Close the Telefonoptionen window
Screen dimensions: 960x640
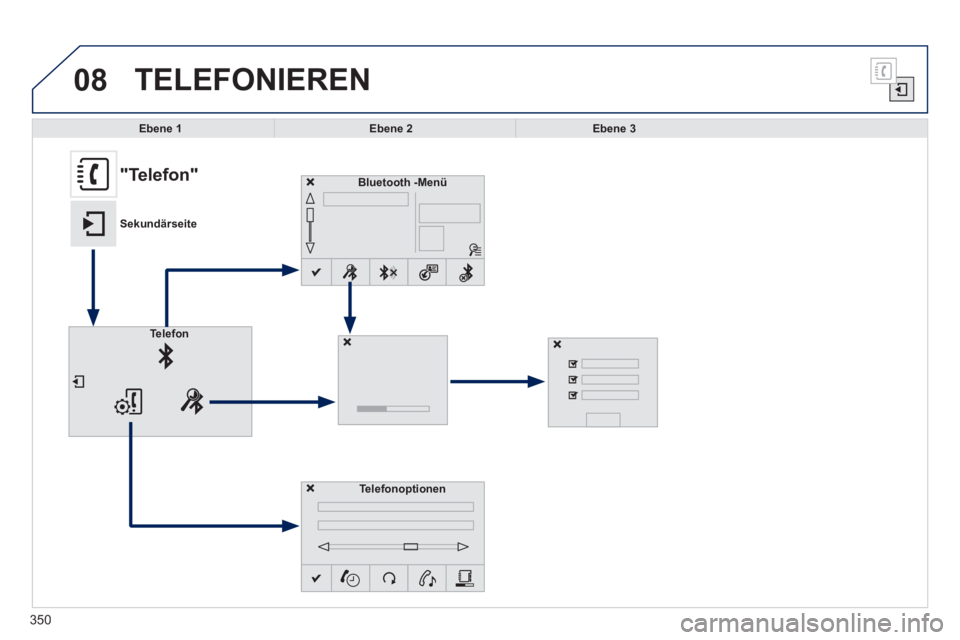click(x=310, y=488)
